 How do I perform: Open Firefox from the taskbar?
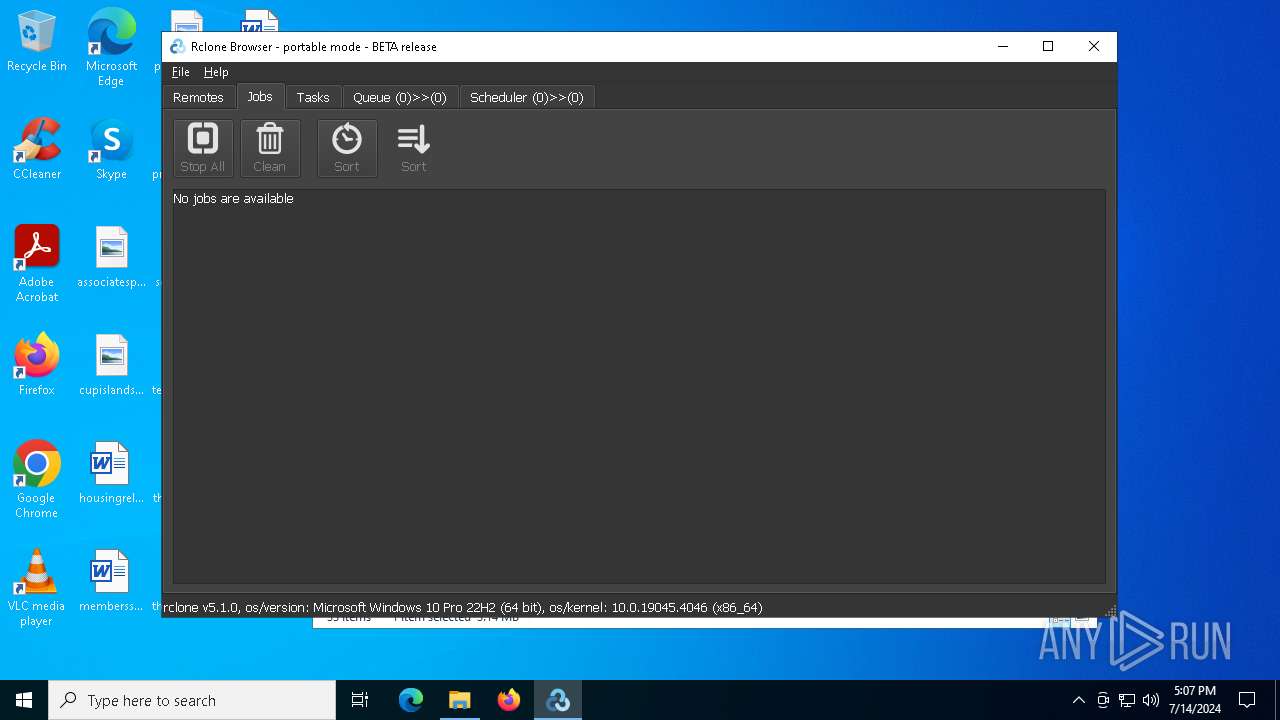[x=509, y=700]
